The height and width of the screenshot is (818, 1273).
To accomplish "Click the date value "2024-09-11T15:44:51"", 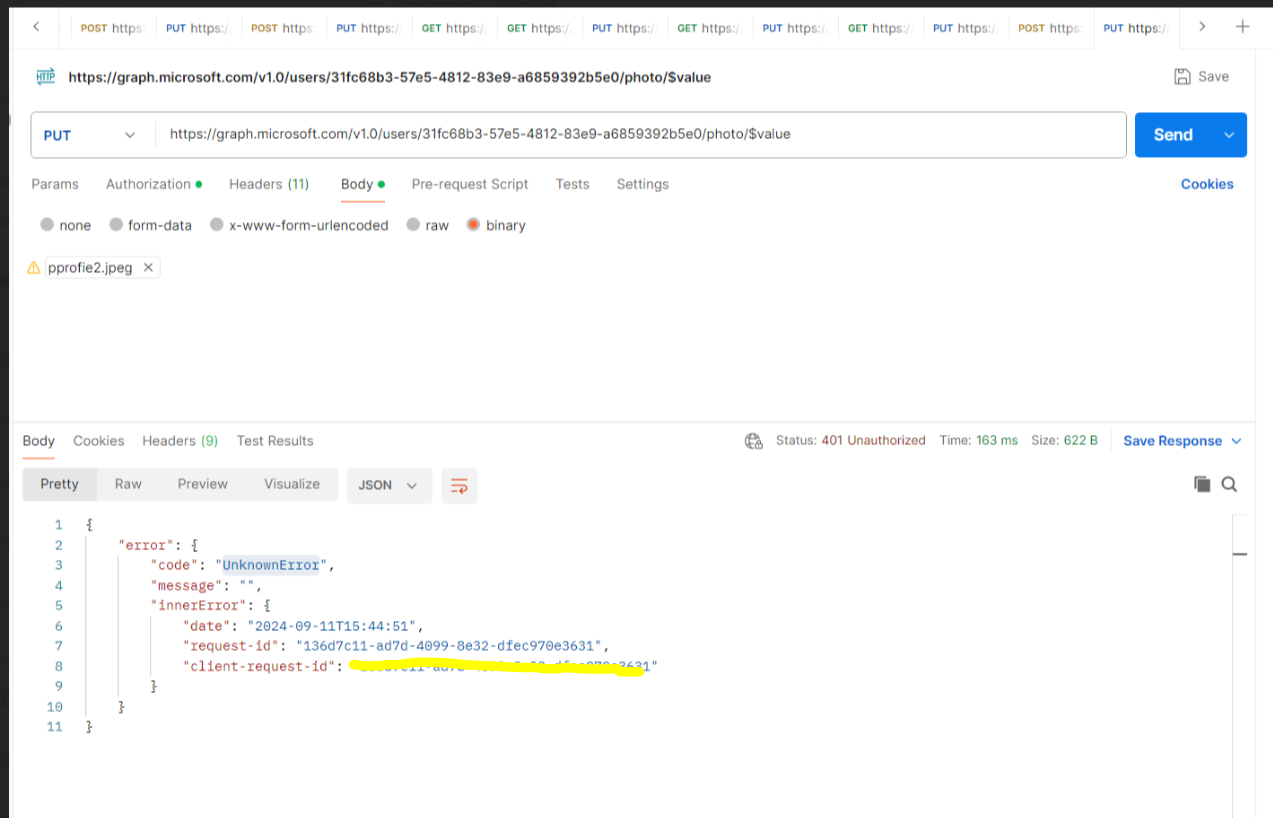I will tap(335, 626).
